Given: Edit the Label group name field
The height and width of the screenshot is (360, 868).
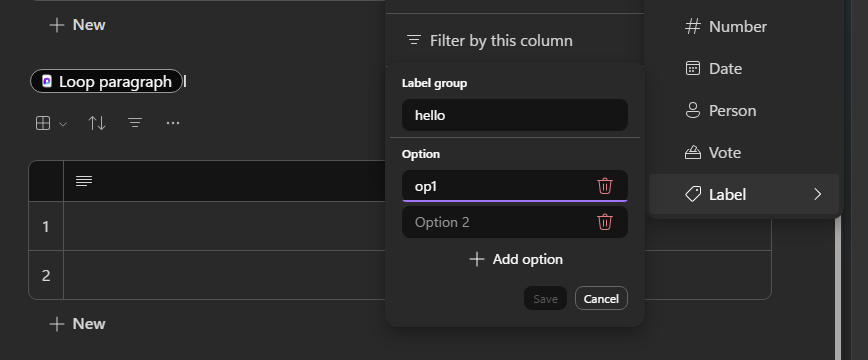Looking at the screenshot, I should click(515, 115).
